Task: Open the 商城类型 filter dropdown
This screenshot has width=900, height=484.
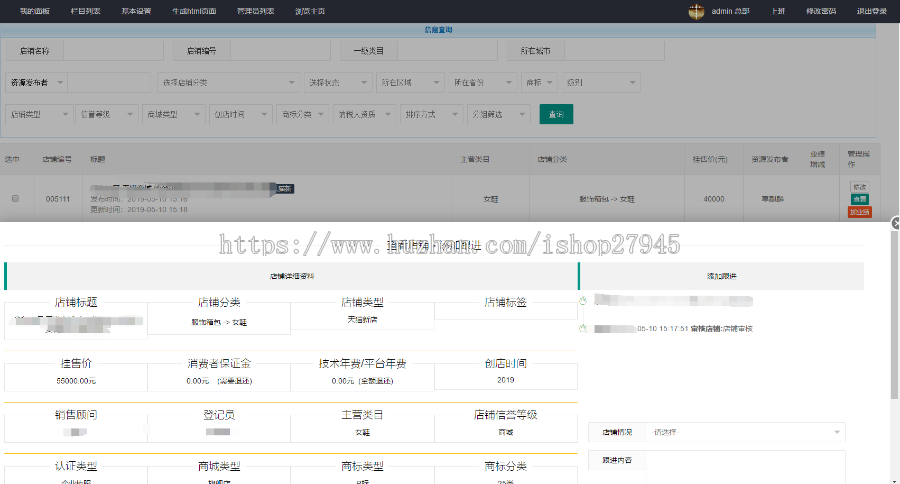Action: point(173,114)
